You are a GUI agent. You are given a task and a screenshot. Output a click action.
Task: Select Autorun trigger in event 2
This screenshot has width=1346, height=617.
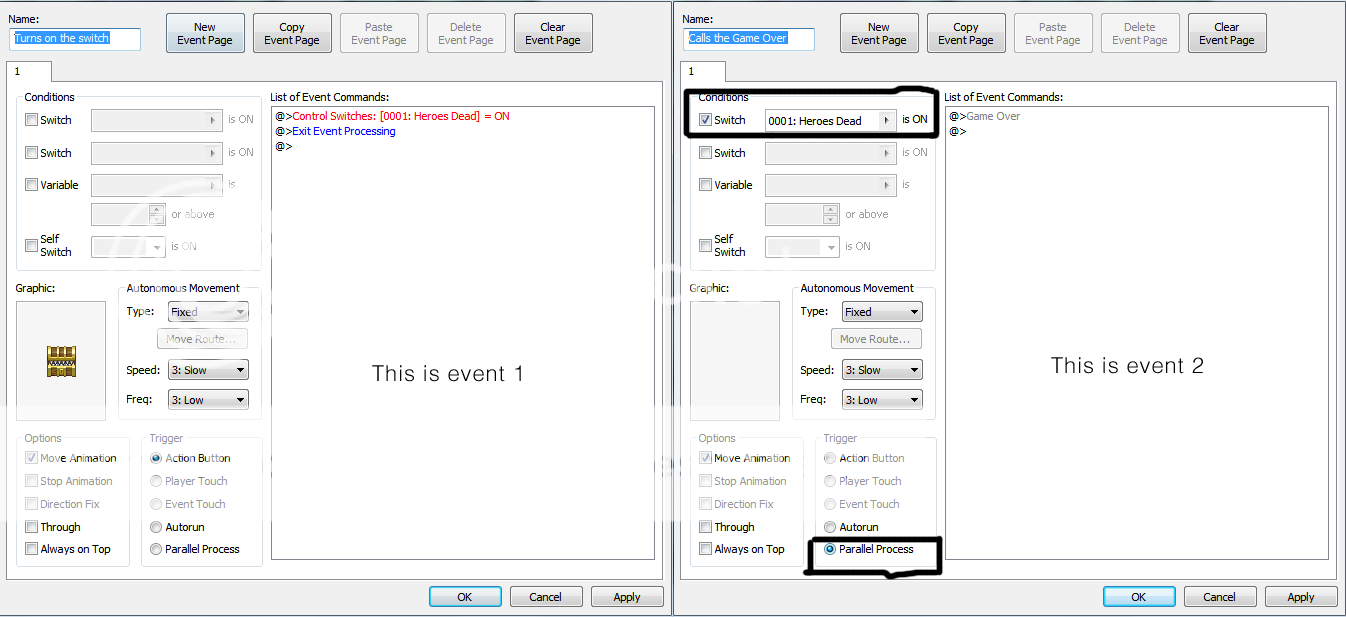pos(830,527)
